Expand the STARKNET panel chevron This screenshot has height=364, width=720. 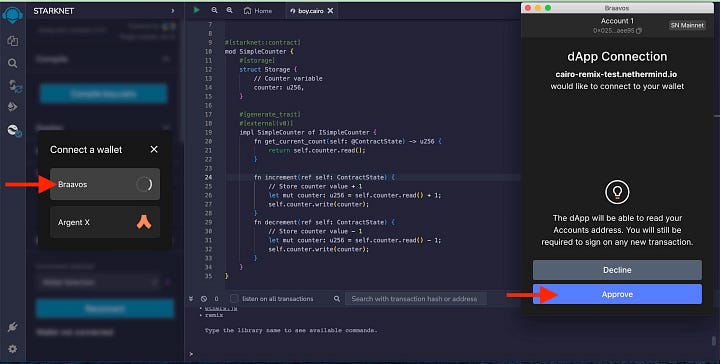[173, 11]
